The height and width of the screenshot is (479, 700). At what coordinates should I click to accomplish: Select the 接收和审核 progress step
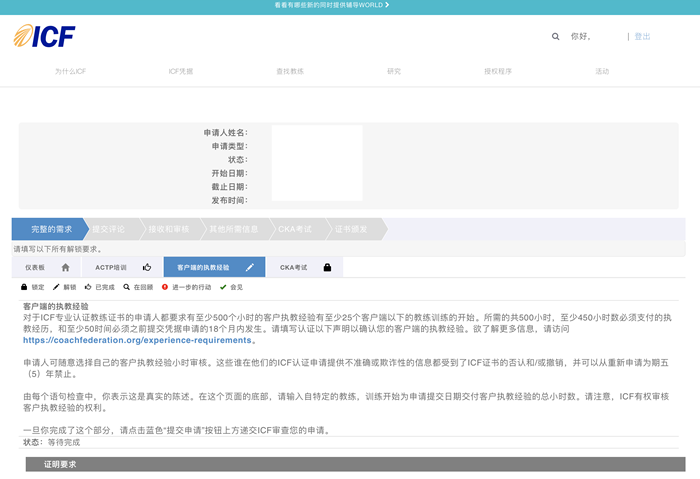pos(168,229)
